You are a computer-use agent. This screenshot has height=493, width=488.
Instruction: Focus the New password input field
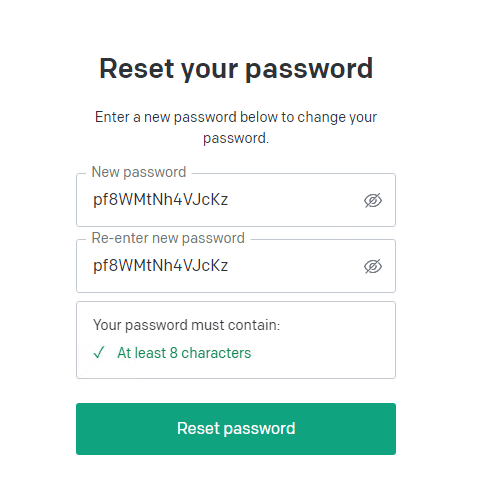236,200
